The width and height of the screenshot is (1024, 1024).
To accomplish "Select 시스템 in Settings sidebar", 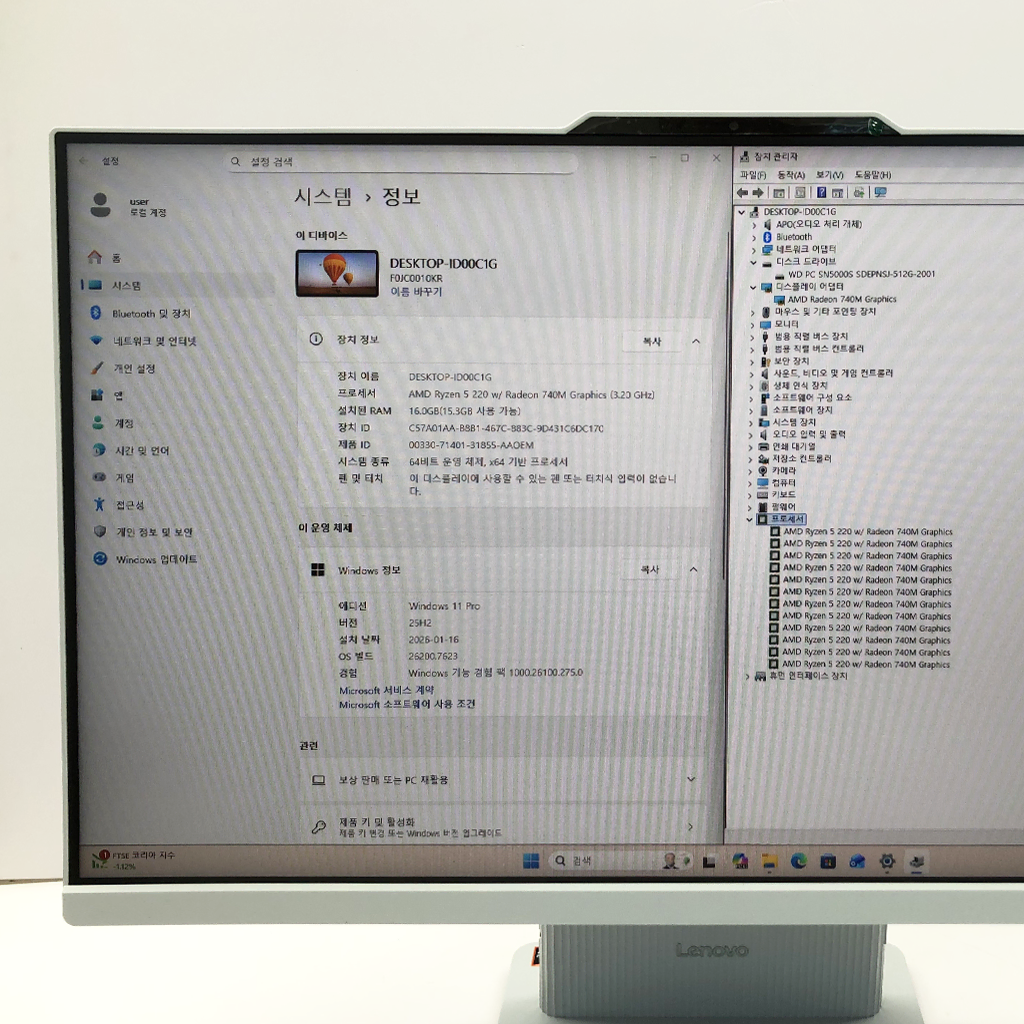I will click(x=176, y=285).
